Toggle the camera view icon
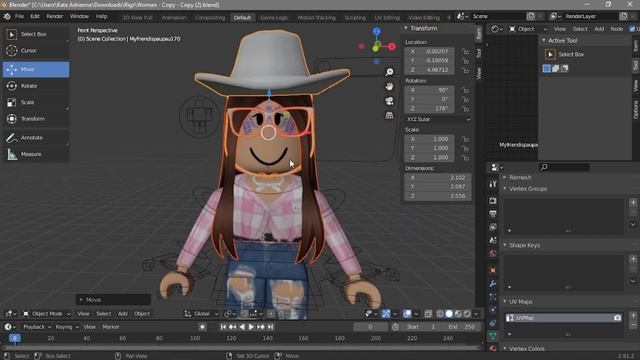This screenshot has height=360, width=640. click(389, 101)
